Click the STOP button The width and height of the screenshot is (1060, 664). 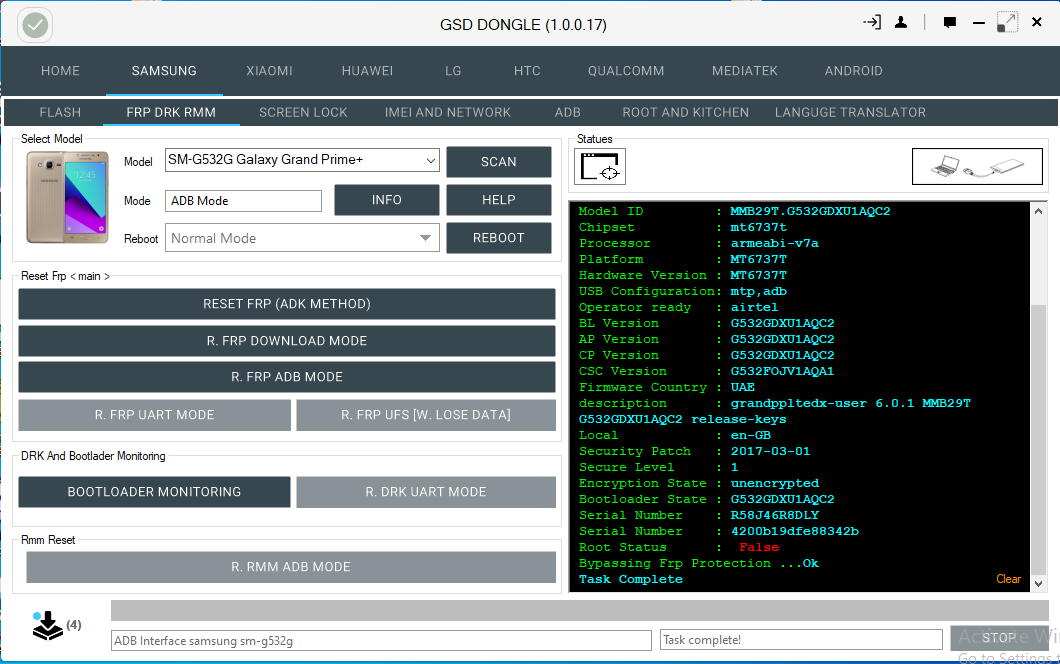coord(998,638)
